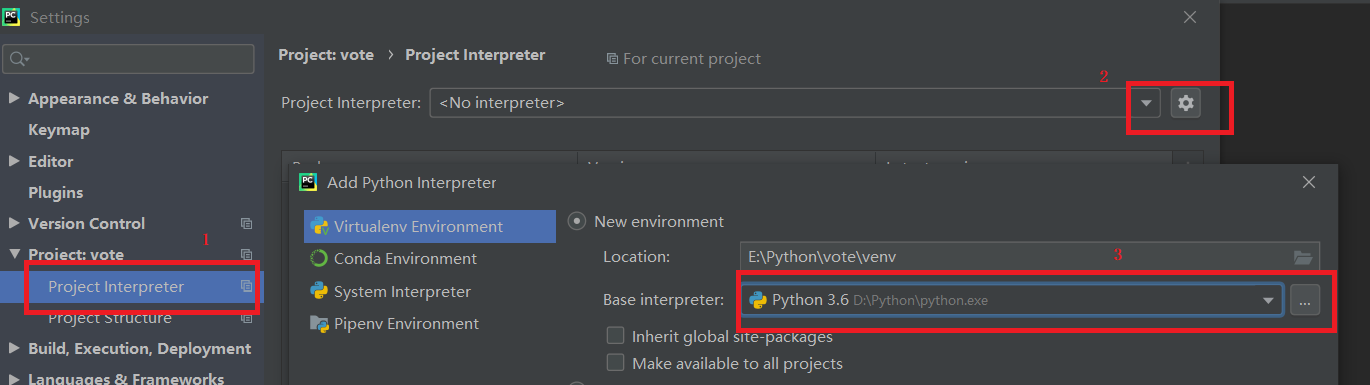Viewport: 1370px width, 385px height.
Task: Select the New environment radio button
Action: pyautogui.click(x=577, y=221)
